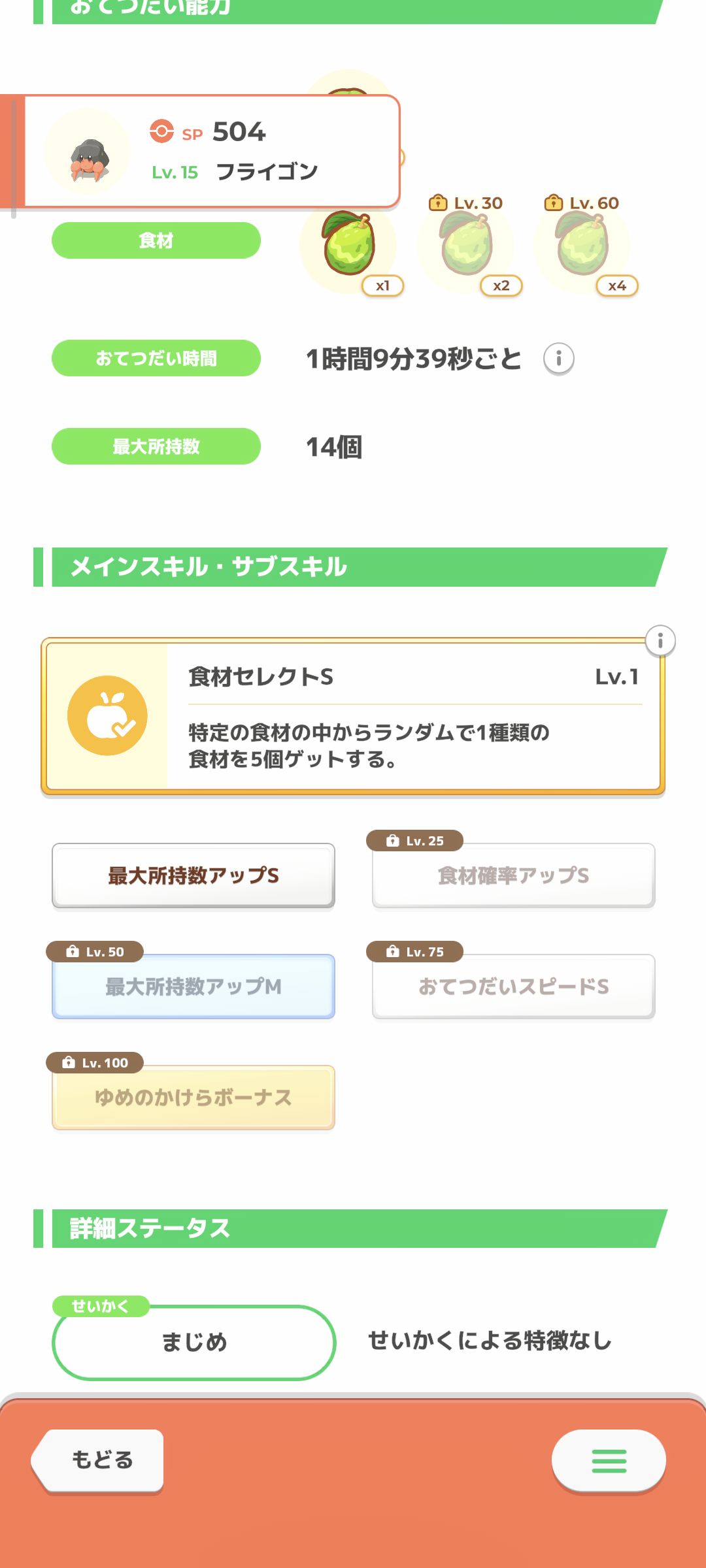Tap the yellow 食材セレクトS skill icon
706x1568 pixels.
click(107, 715)
